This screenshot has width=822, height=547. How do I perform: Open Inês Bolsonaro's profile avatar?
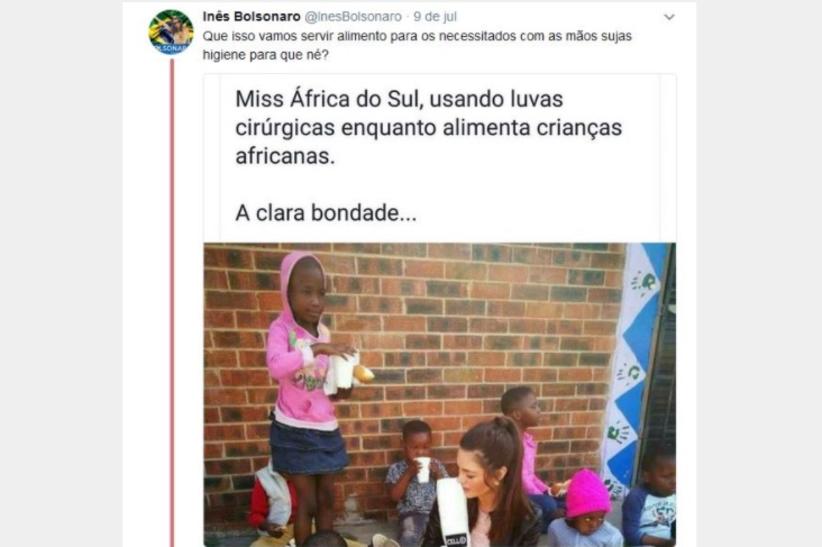point(171,31)
